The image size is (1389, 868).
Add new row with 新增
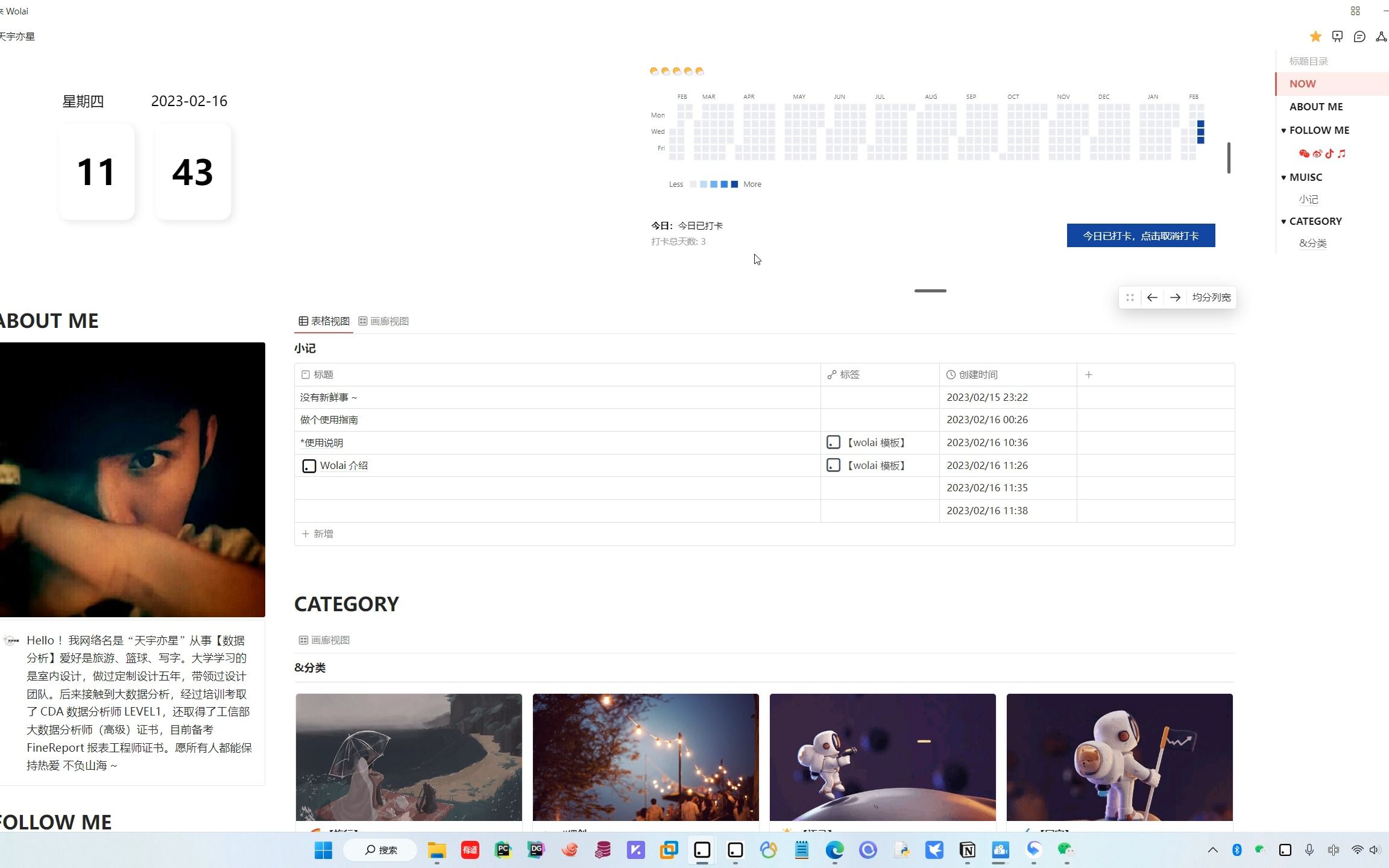318,534
